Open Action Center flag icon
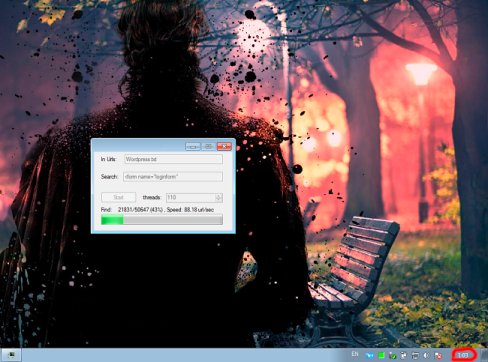 (438, 356)
